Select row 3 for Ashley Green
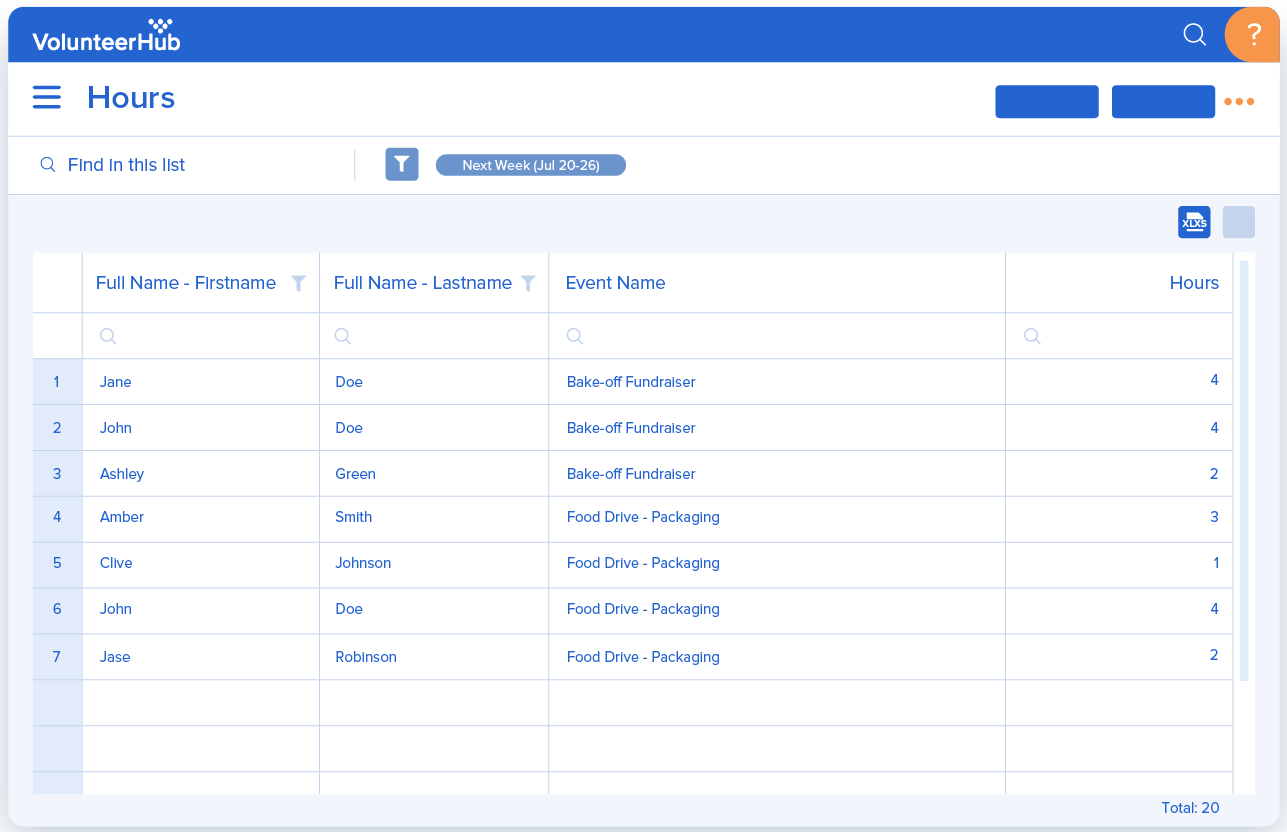Image resolution: width=1287 pixels, height=832 pixels. [x=57, y=473]
